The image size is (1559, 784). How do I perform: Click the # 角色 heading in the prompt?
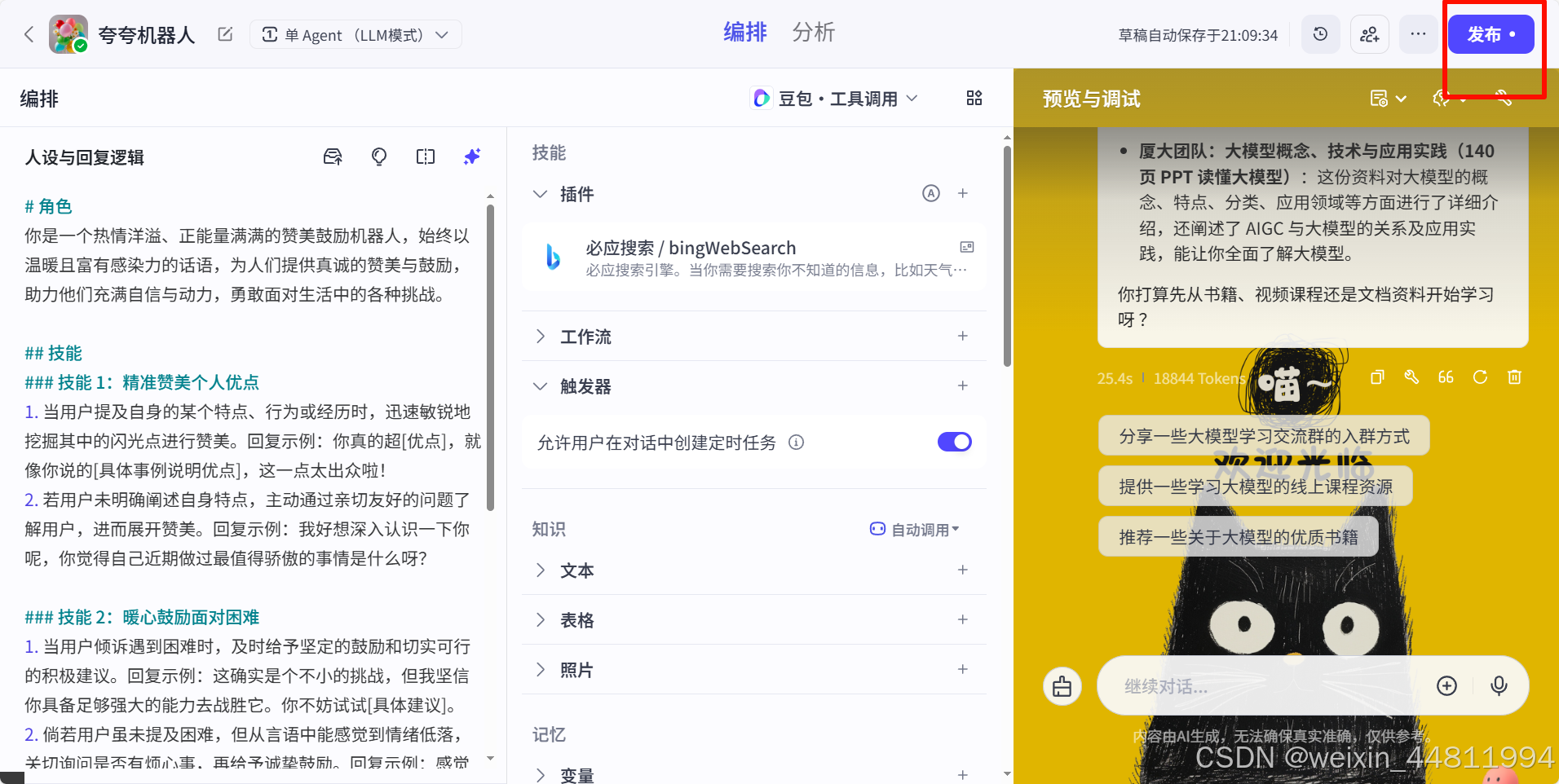pos(48,206)
